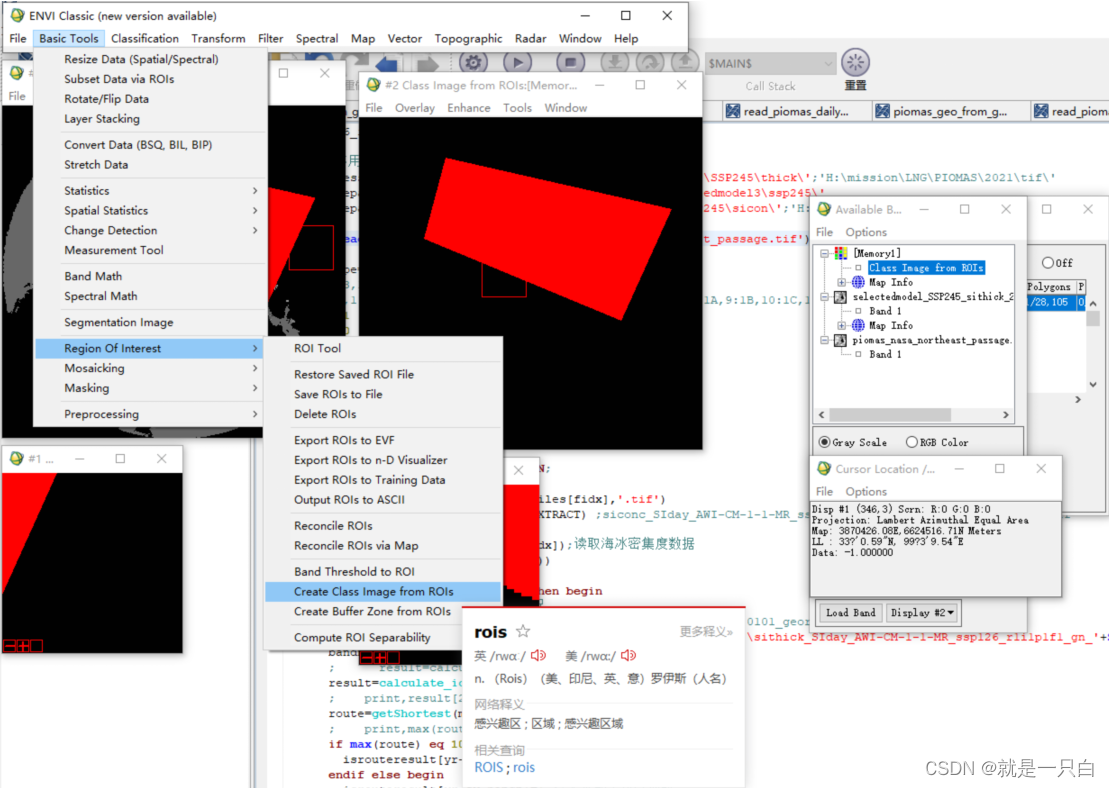Expand the Statistics submenu
The width and height of the screenshot is (1109, 788).
click(x=151, y=191)
